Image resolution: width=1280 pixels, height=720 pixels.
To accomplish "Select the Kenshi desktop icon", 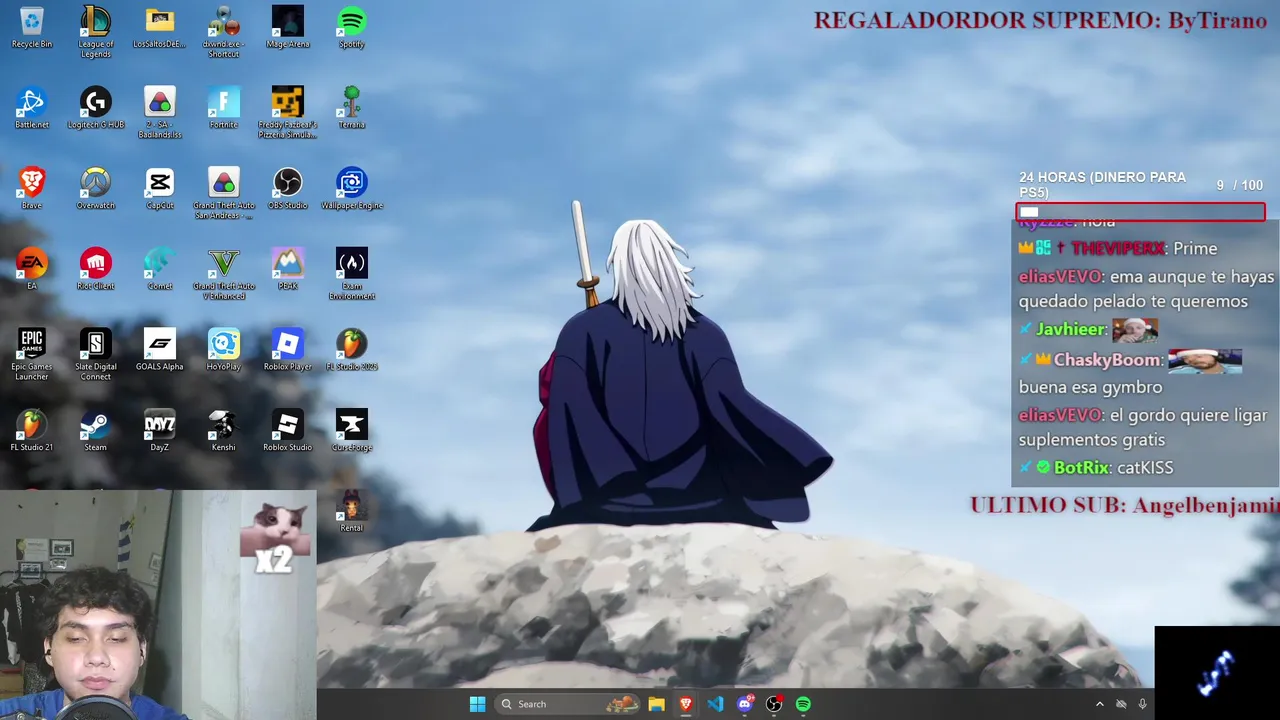I will (224, 431).
